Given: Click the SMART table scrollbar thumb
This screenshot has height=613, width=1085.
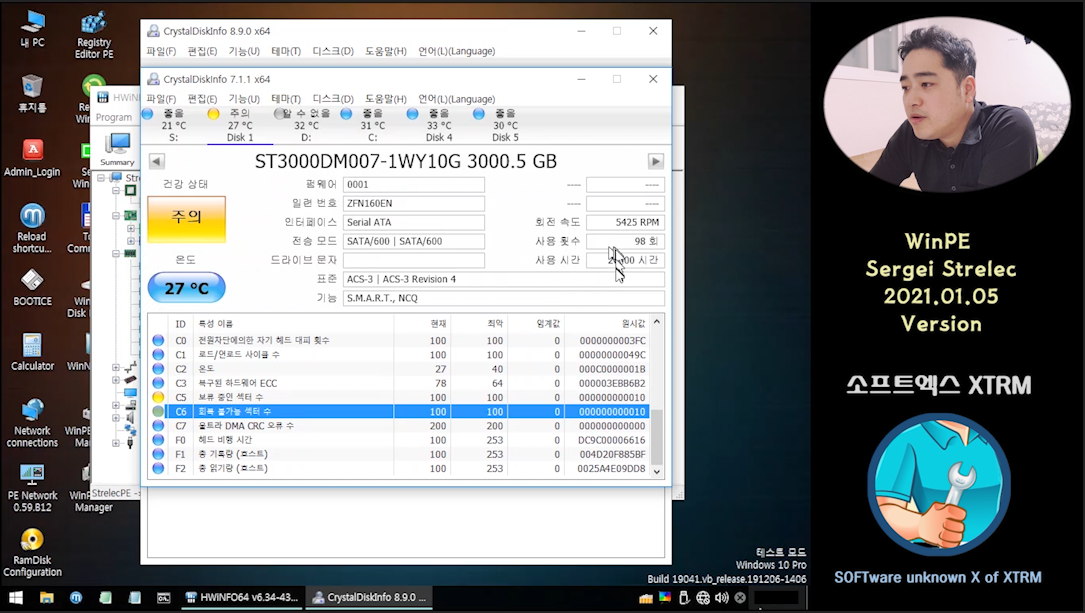Looking at the screenshot, I should tap(657, 436).
